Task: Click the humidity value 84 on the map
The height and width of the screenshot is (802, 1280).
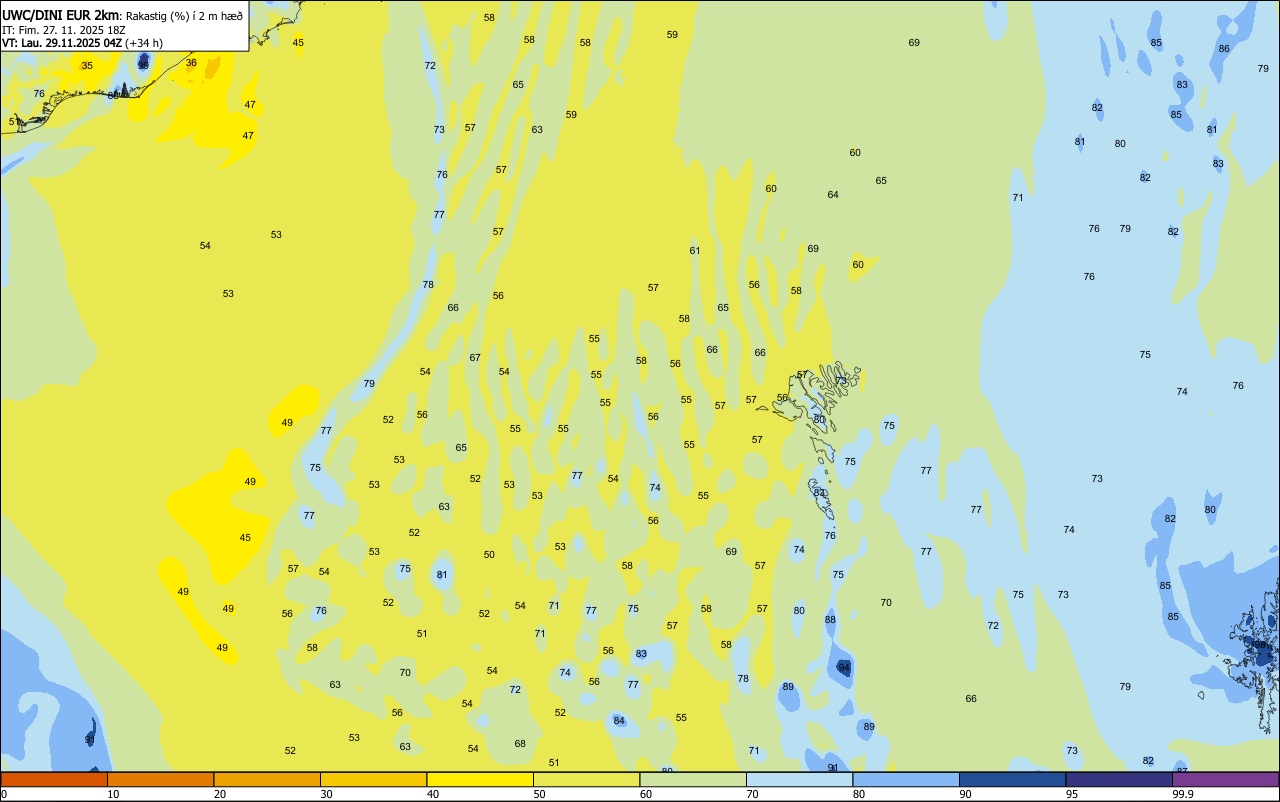Action: 619,721
